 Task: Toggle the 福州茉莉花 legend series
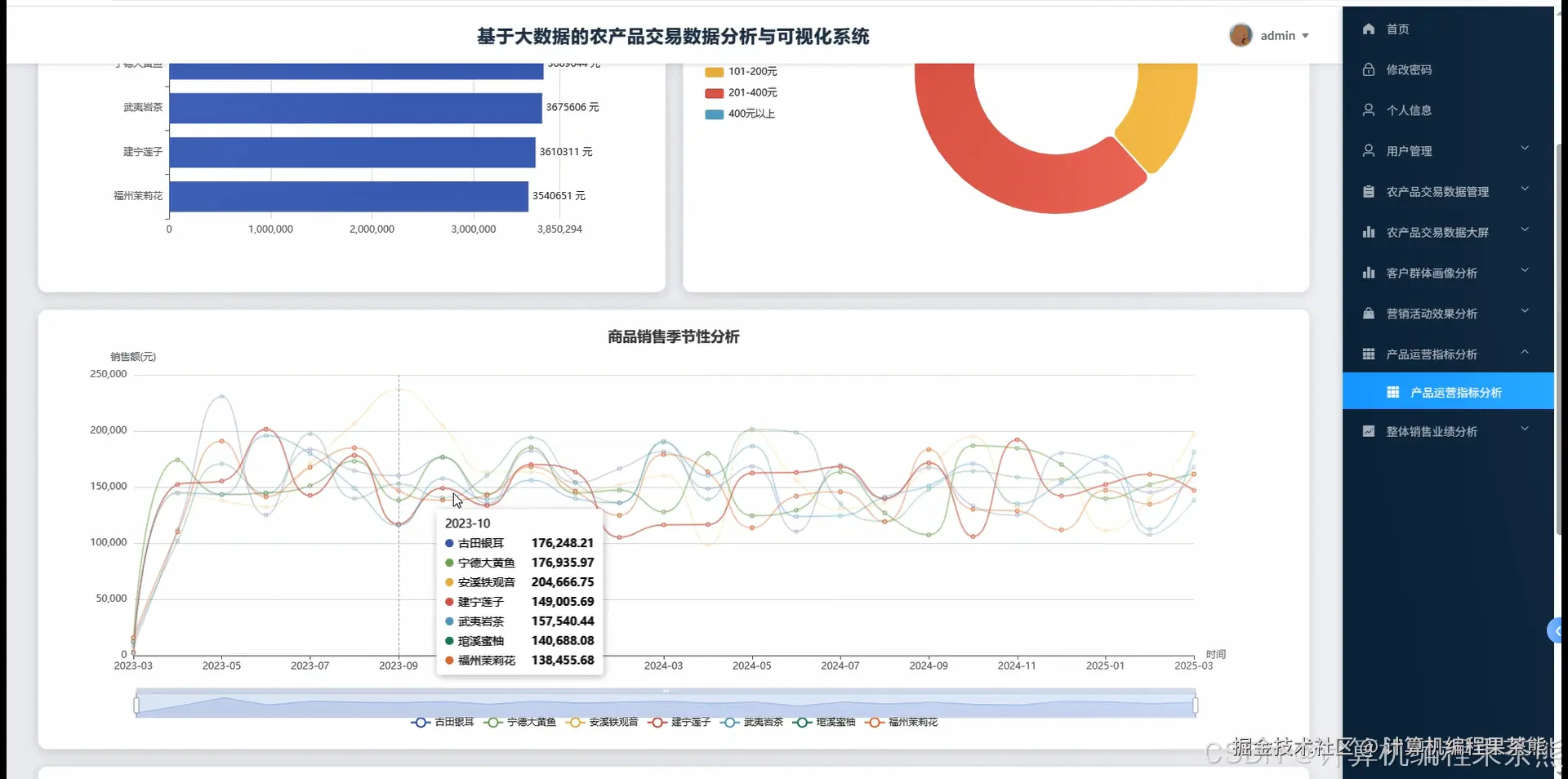click(x=902, y=723)
